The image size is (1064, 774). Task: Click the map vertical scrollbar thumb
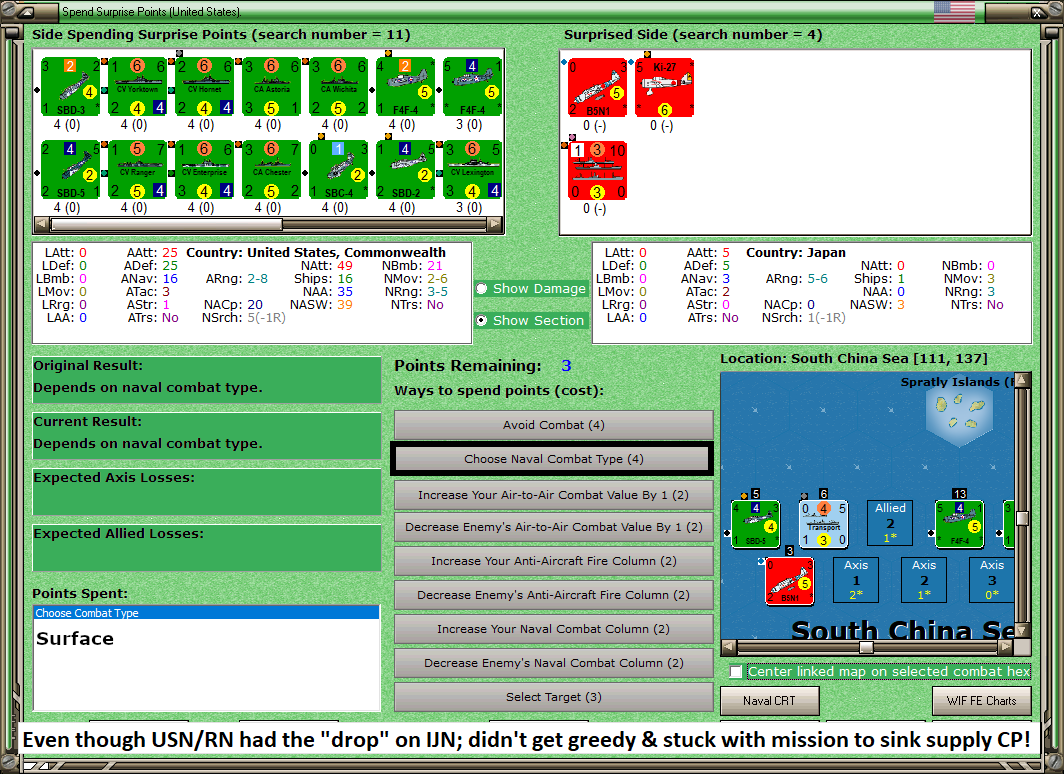1023,518
